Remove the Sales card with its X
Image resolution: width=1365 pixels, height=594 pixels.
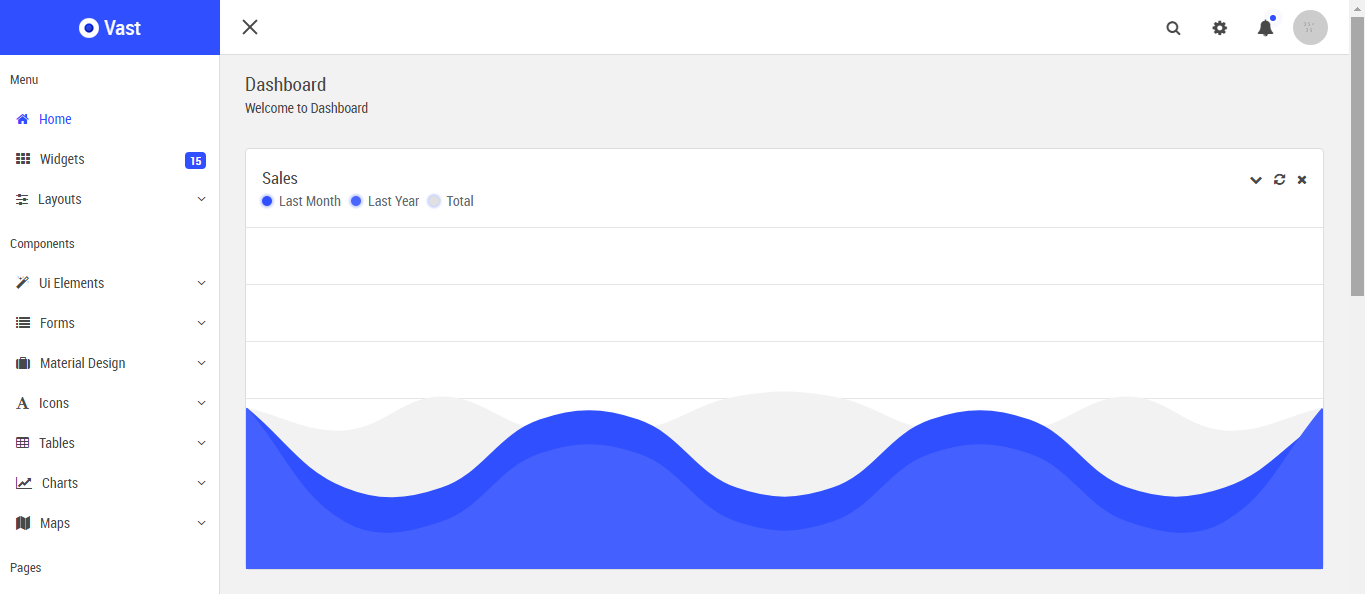(1302, 180)
